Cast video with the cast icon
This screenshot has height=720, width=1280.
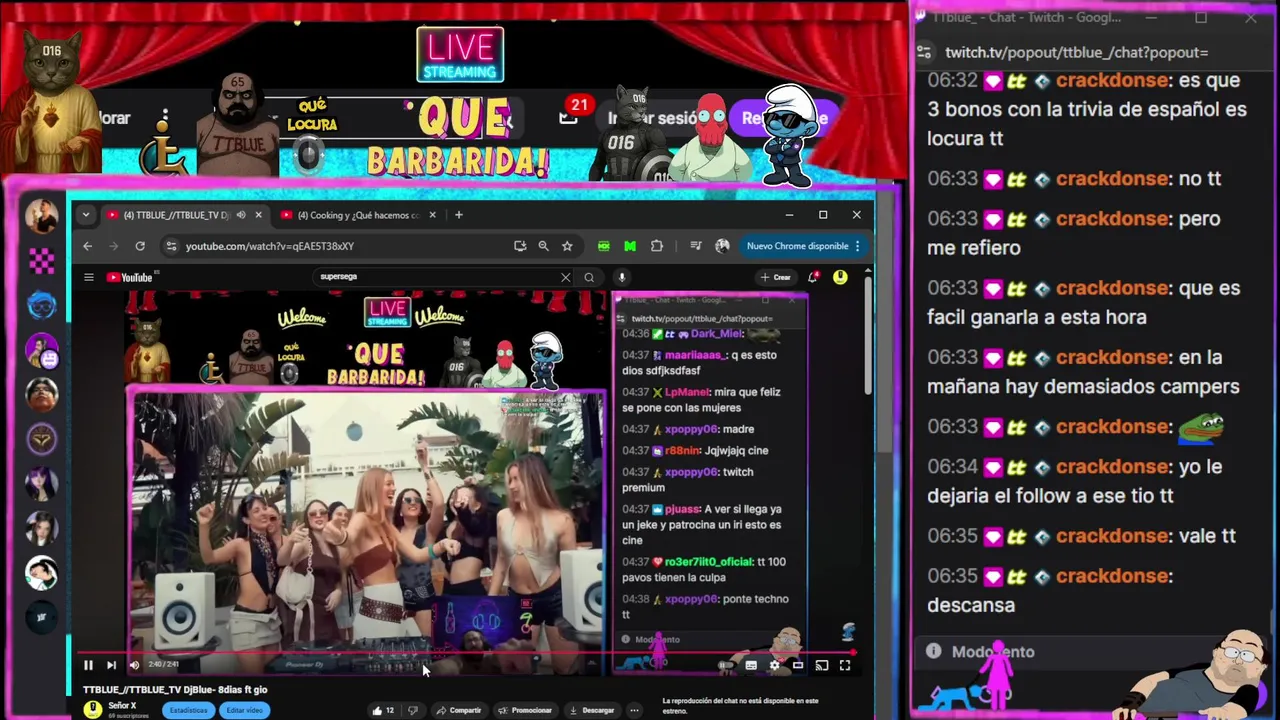[x=821, y=665]
